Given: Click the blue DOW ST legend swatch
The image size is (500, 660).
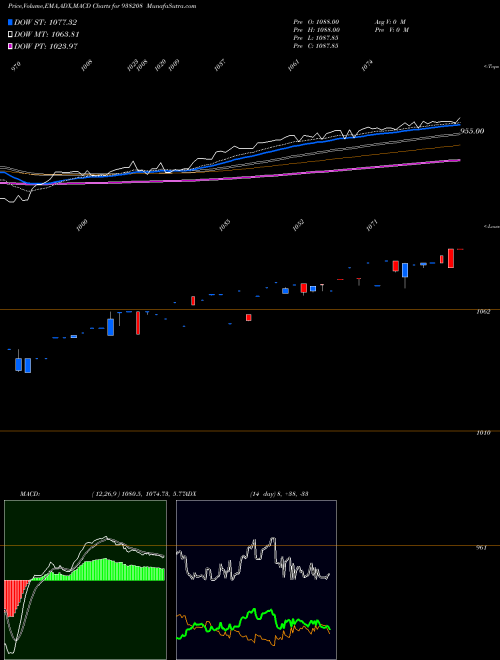Looking at the screenshot, I should [10, 22].
